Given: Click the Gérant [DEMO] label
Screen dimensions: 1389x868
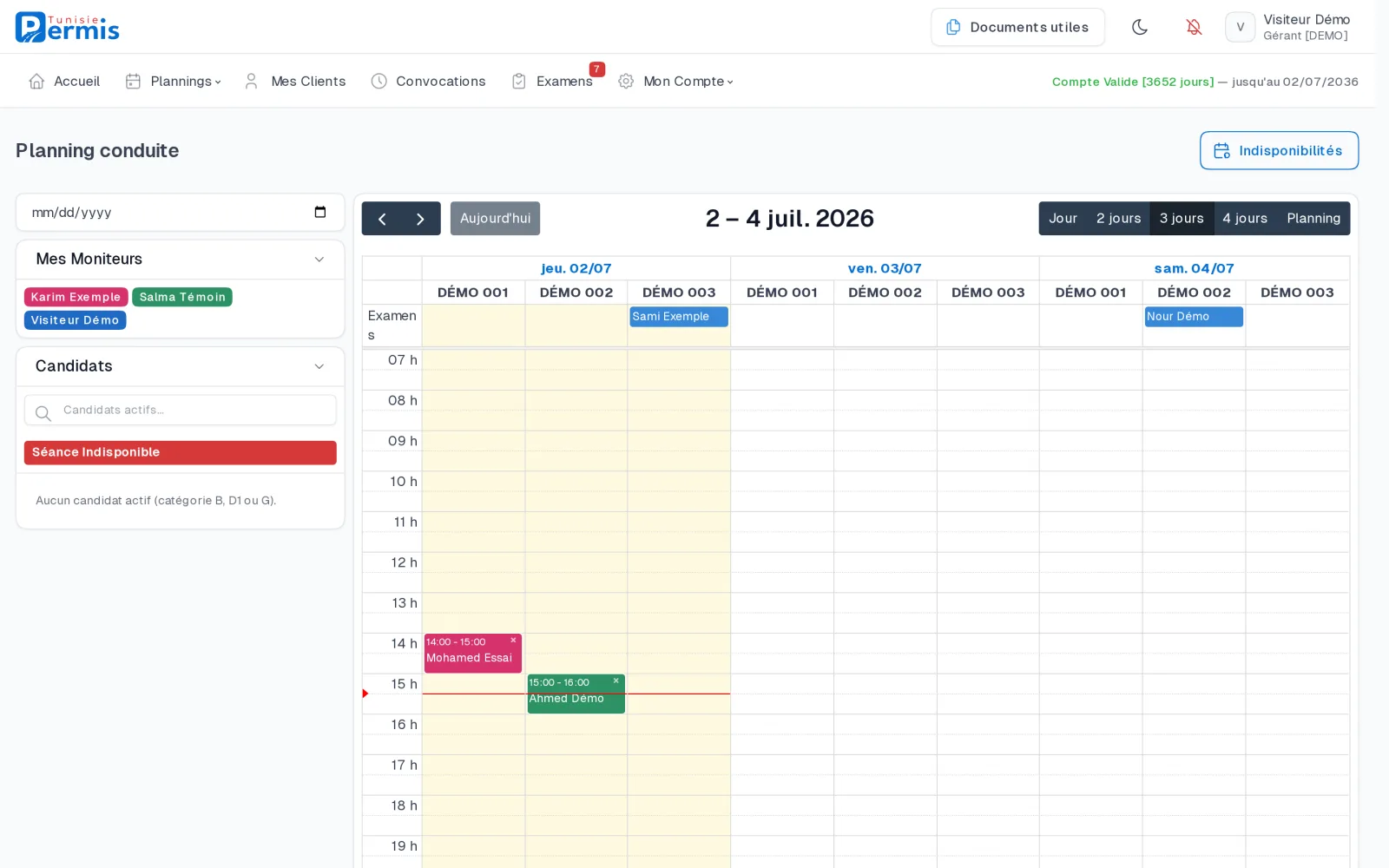Looking at the screenshot, I should [1305, 36].
